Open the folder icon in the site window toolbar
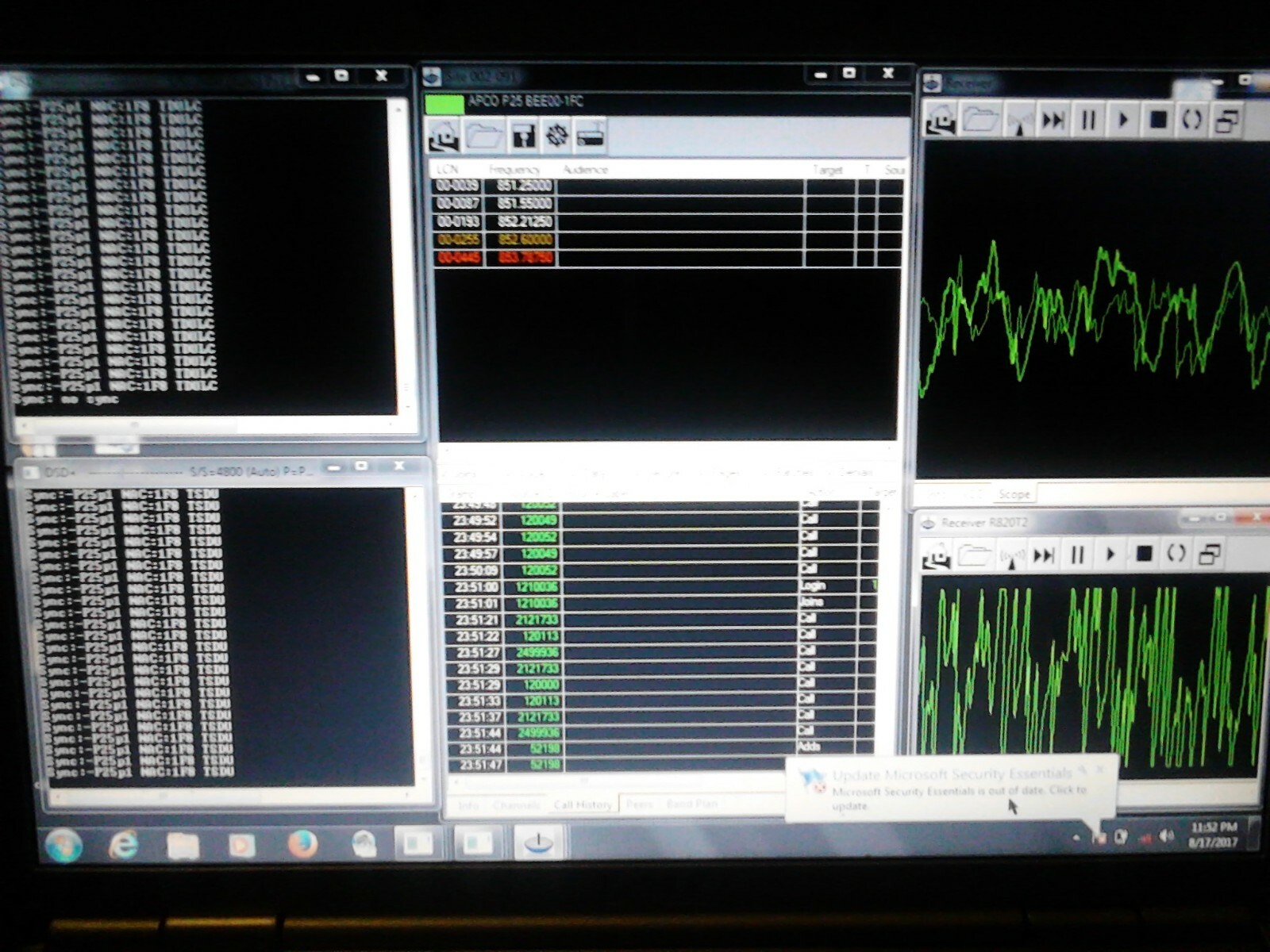Viewport: 1270px width, 952px height. (483, 136)
